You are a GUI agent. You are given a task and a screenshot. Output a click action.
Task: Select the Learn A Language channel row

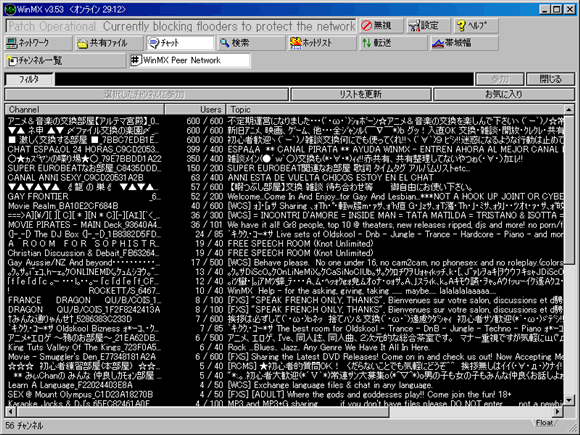tap(284, 385)
